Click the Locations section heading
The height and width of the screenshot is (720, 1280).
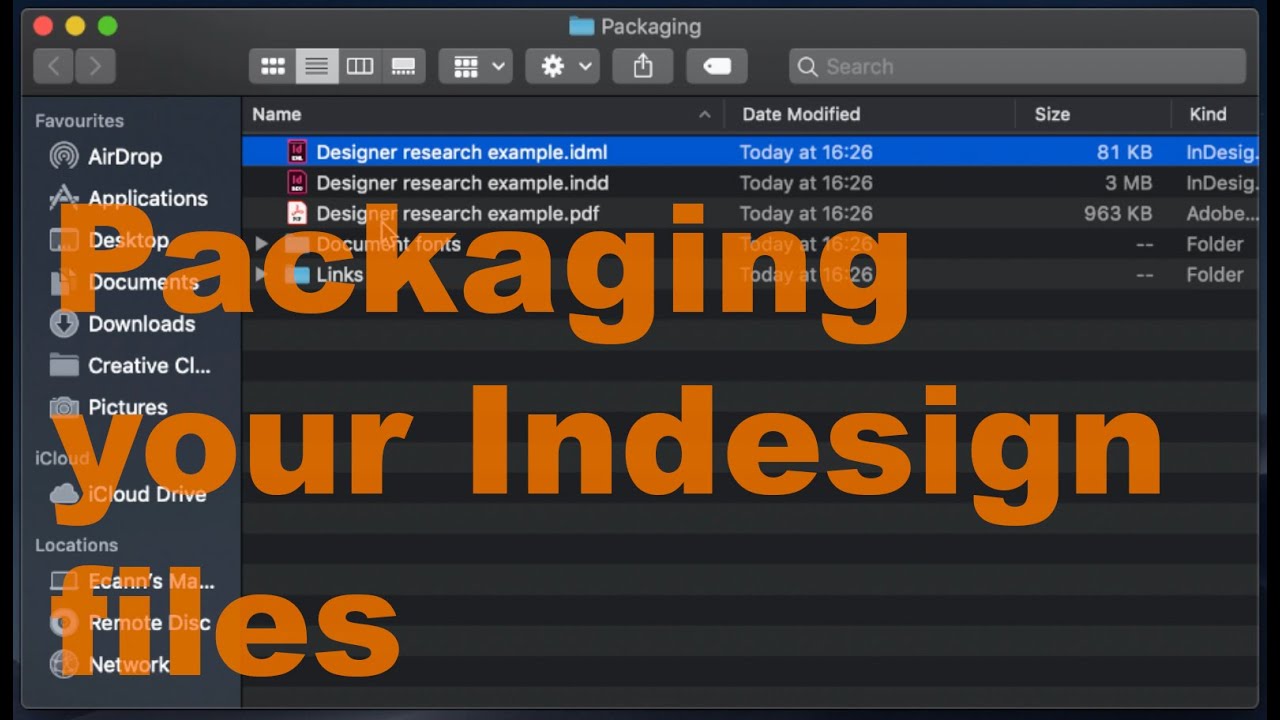[77, 545]
